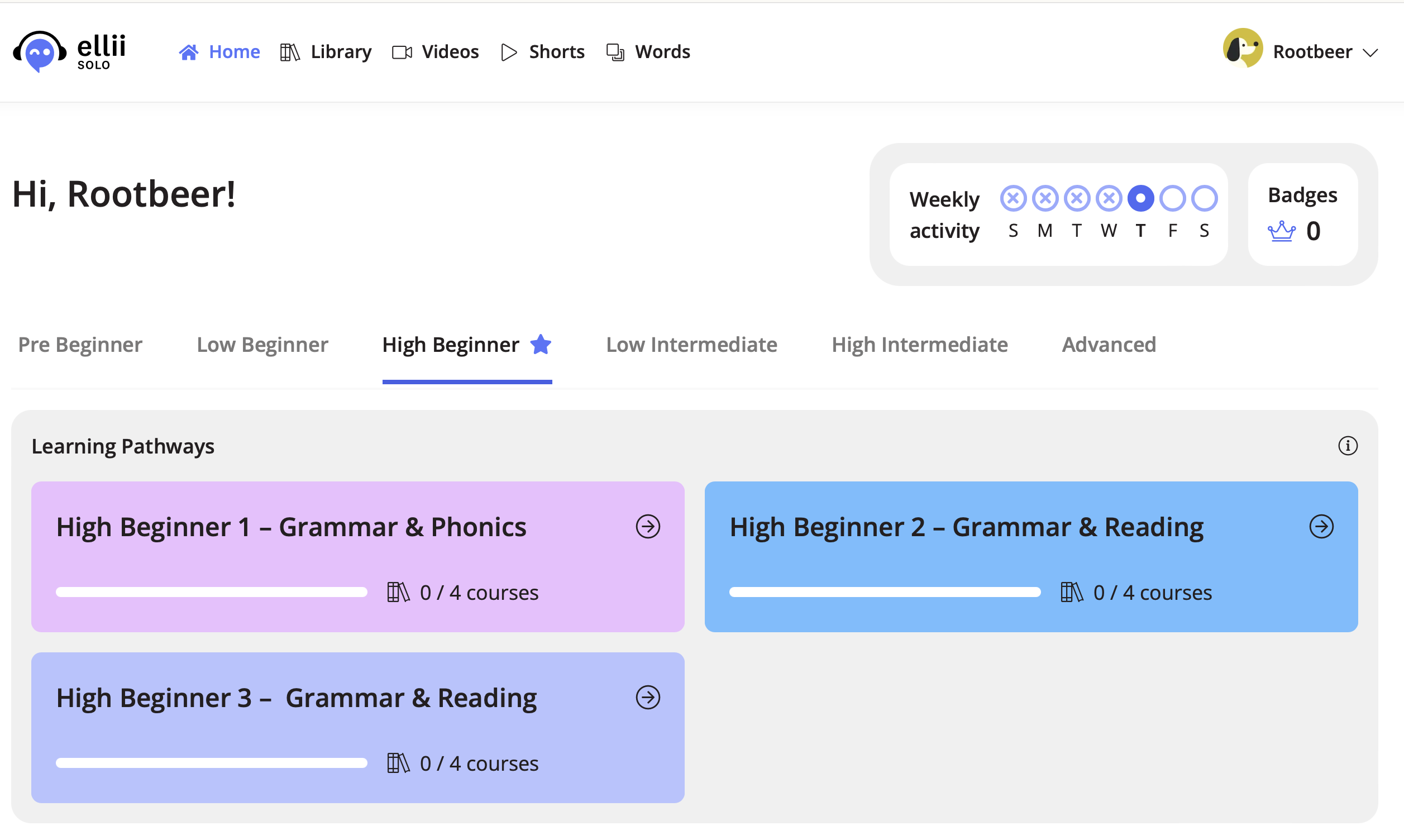
Task: Open the Words nav link
Action: 648,52
